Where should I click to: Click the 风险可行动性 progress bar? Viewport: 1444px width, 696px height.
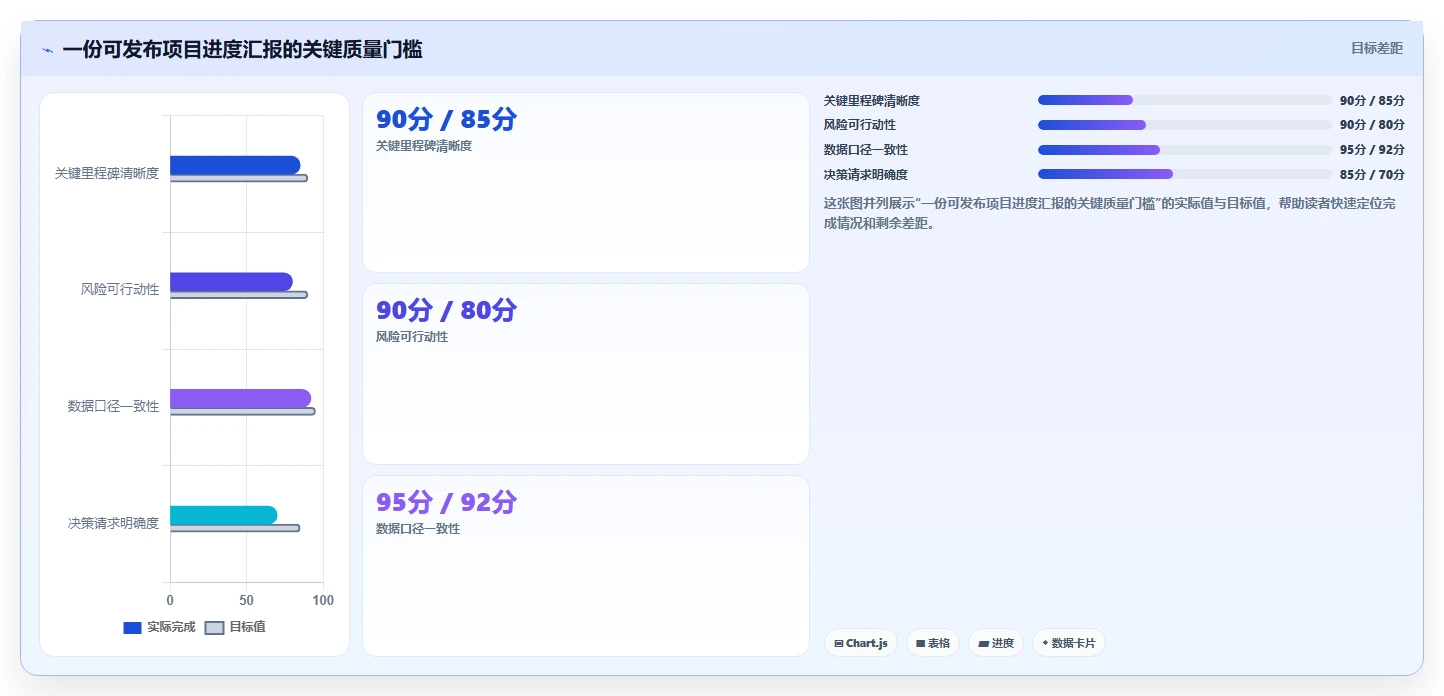tap(1185, 125)
